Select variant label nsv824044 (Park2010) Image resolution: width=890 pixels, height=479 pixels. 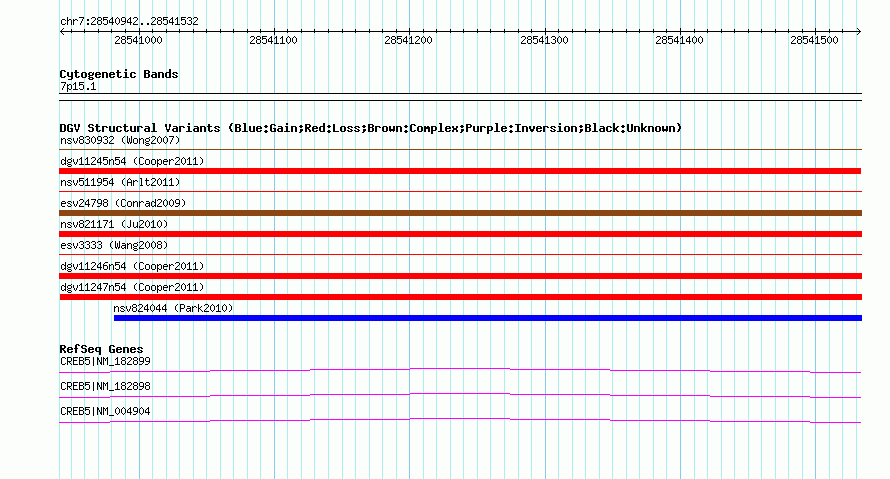coord(173,308)
